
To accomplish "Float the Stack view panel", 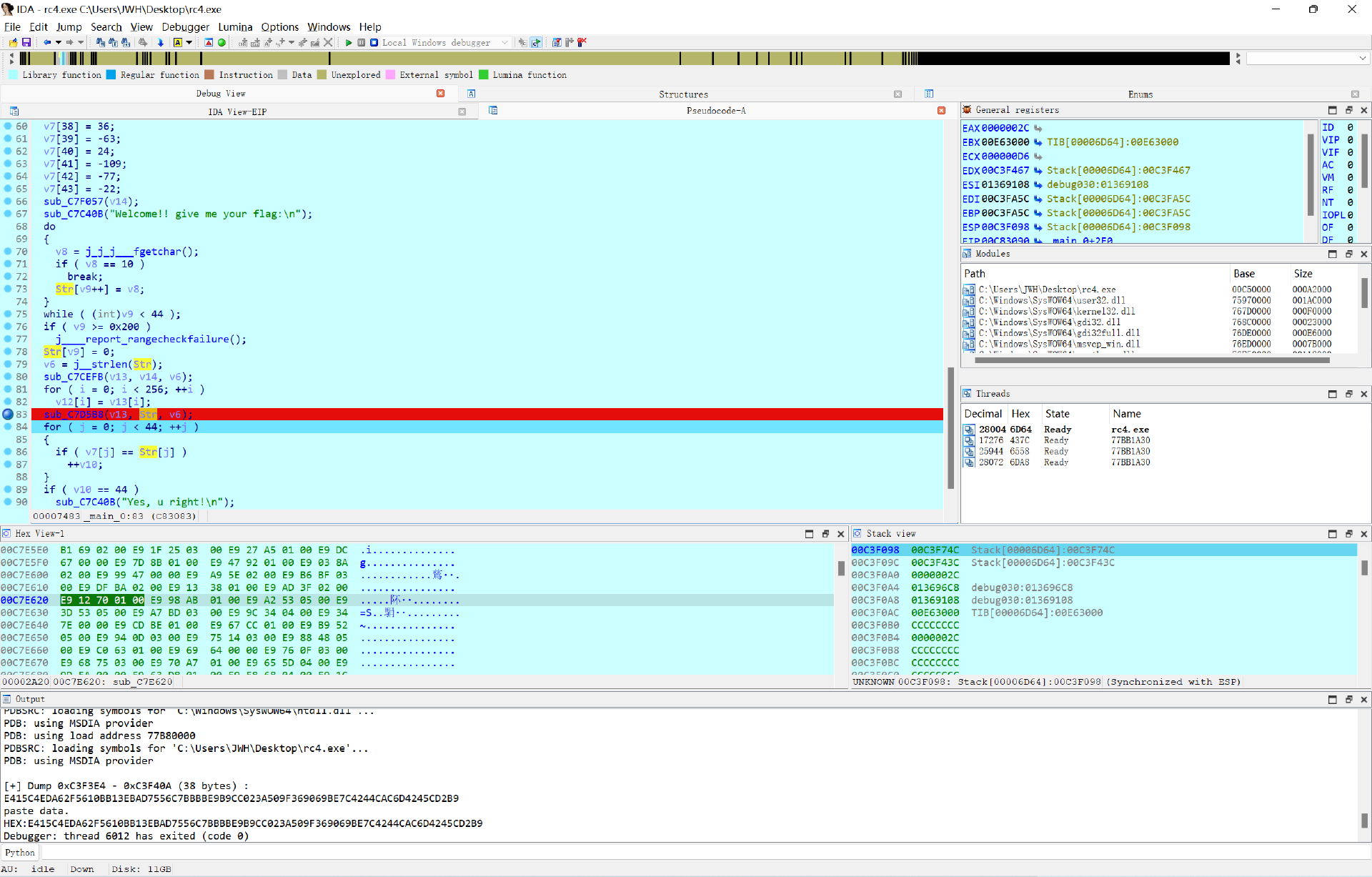I will tap(1348, 534).
